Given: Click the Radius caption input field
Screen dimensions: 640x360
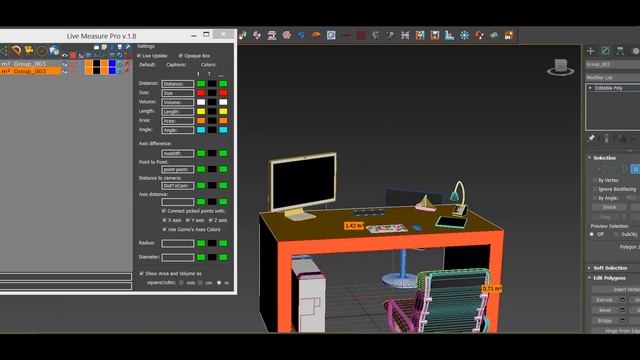Looking at the screenshot, I should 178,243.
